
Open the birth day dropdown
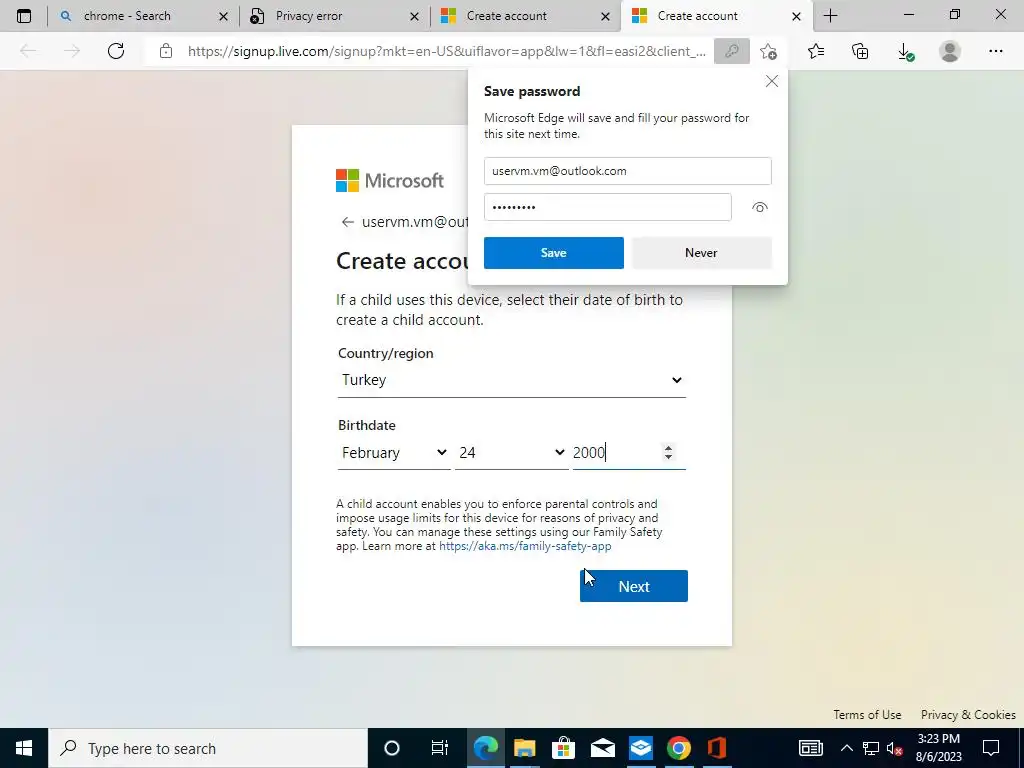click(x=511, y=453)
